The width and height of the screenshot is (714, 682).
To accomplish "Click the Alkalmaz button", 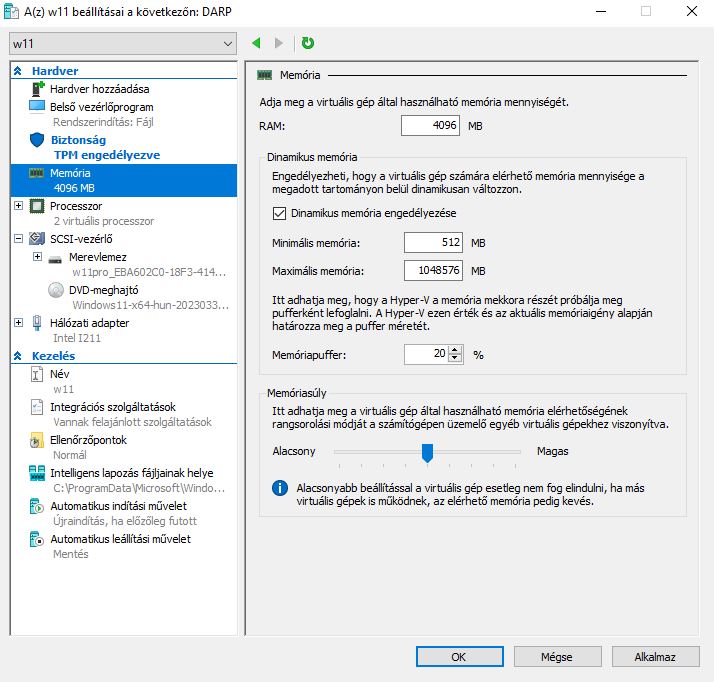I will coord(655,657).
